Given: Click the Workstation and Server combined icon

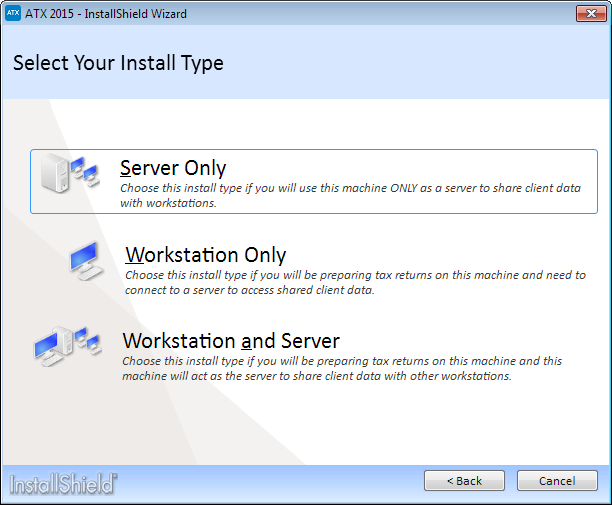Looking at the screenshot, I should click(x=68, y=347).
